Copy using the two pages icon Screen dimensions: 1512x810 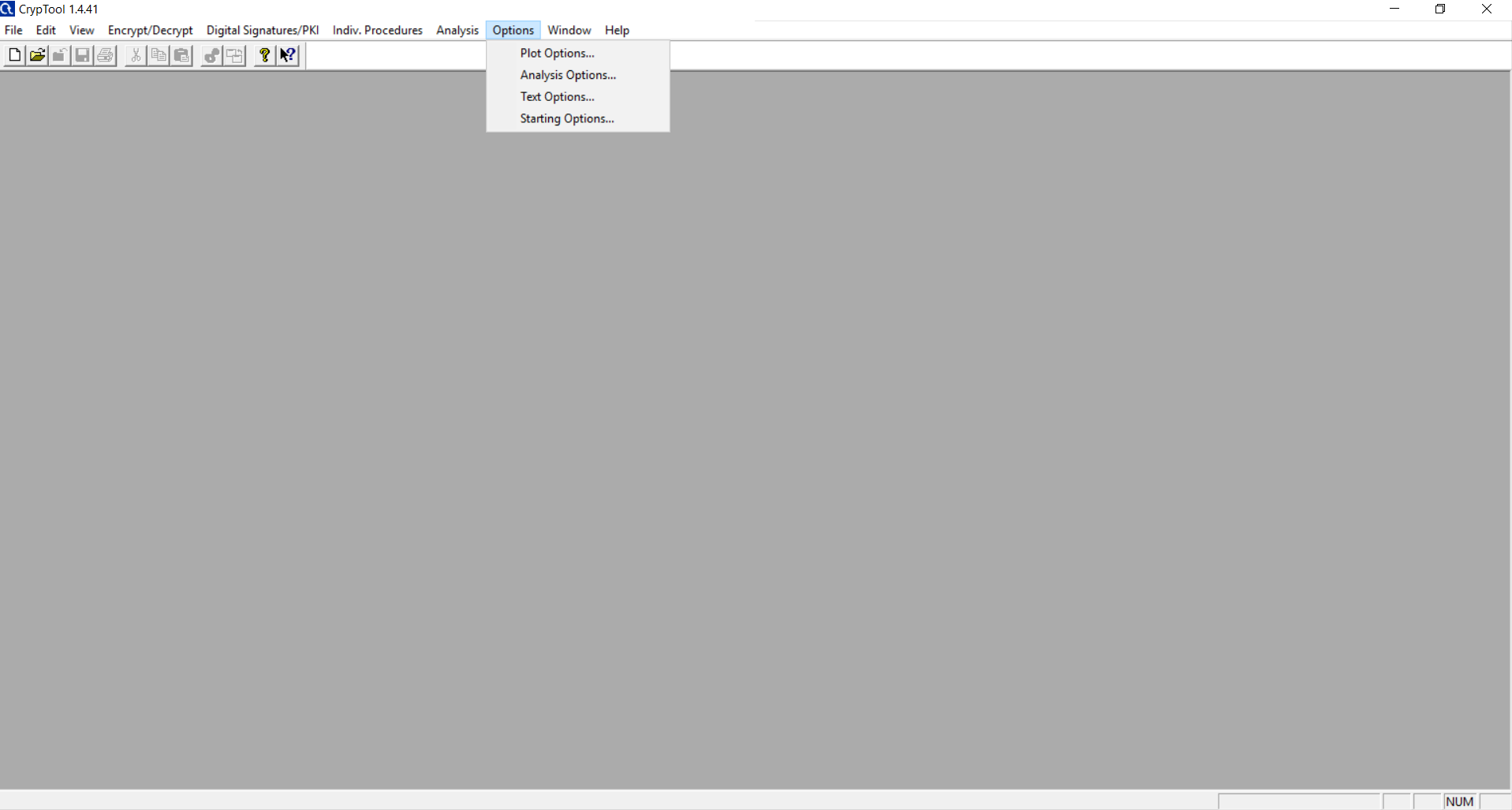click(159, 55)
